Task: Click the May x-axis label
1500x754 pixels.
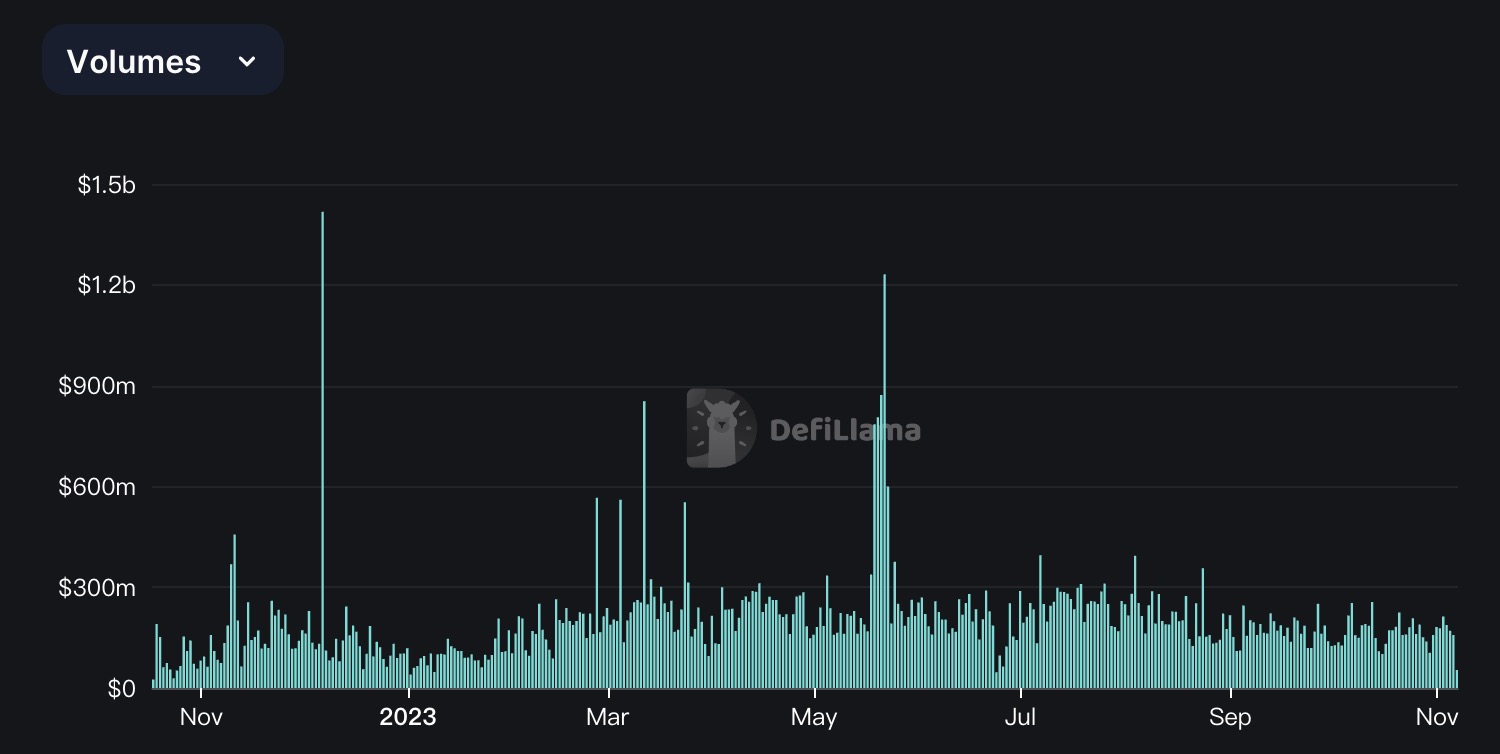Action: coord(814,718)
